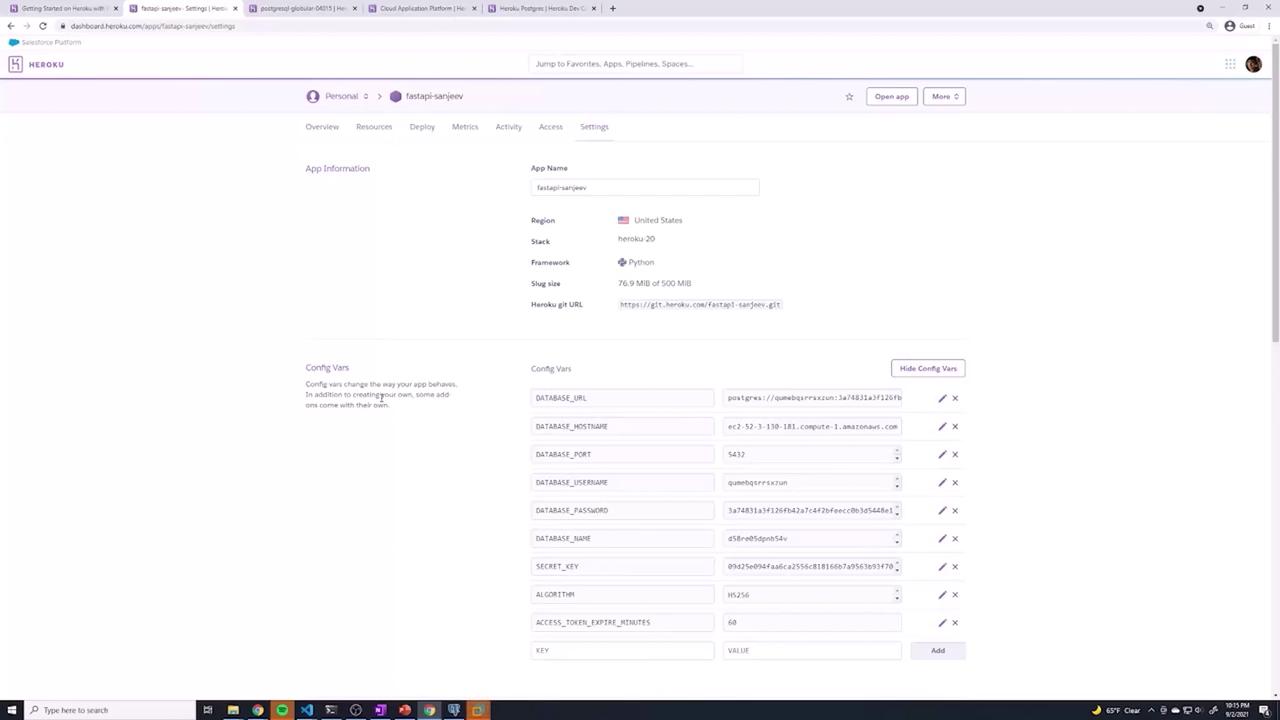1280x720 pixels.
Task: View the Metrics tab
Action: pyautogui.click(x=465, y=127)
